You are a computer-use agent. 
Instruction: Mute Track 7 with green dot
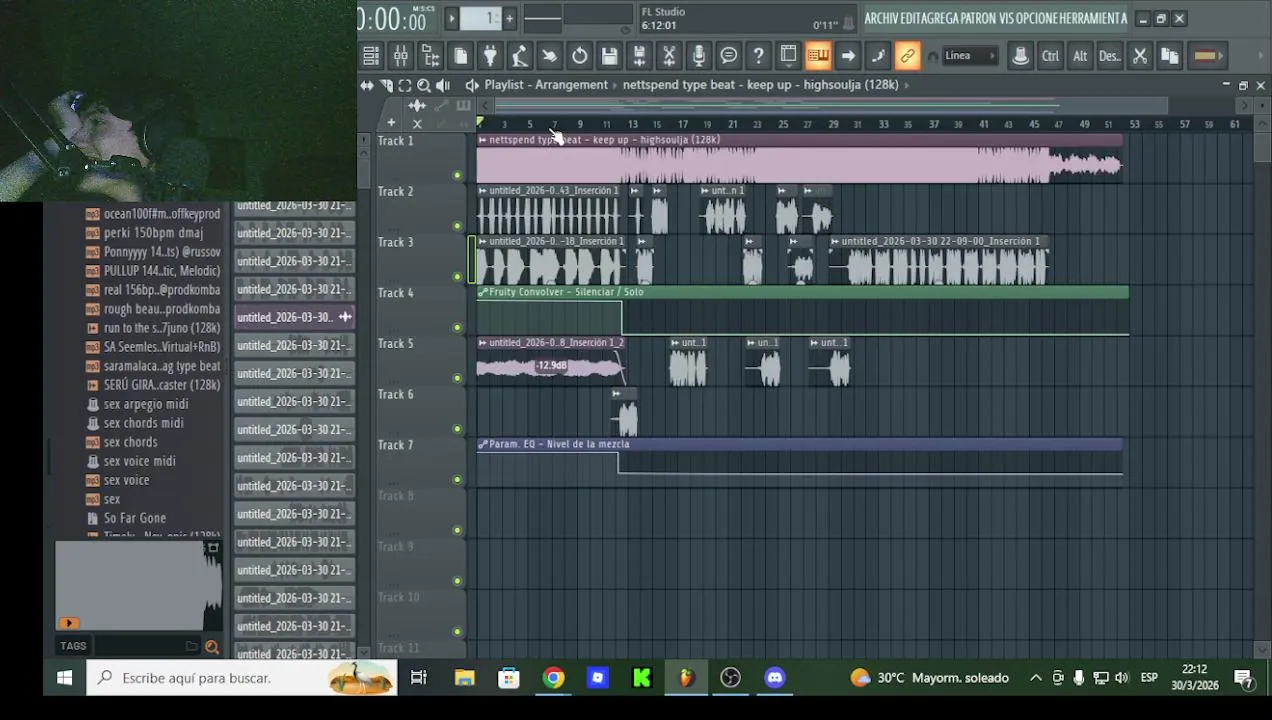point(457,479)
